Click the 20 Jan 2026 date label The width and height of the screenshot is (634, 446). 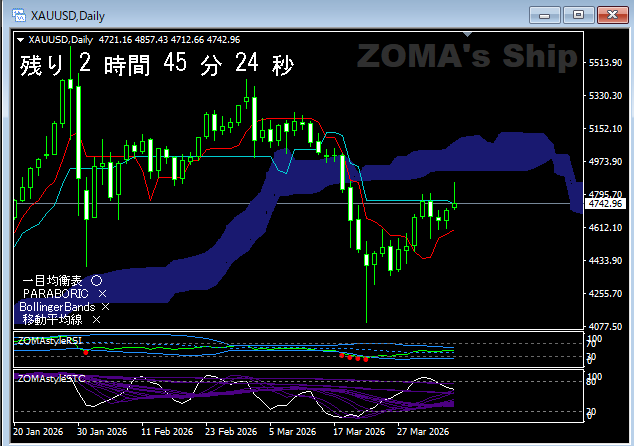click(x=38, y=432)
